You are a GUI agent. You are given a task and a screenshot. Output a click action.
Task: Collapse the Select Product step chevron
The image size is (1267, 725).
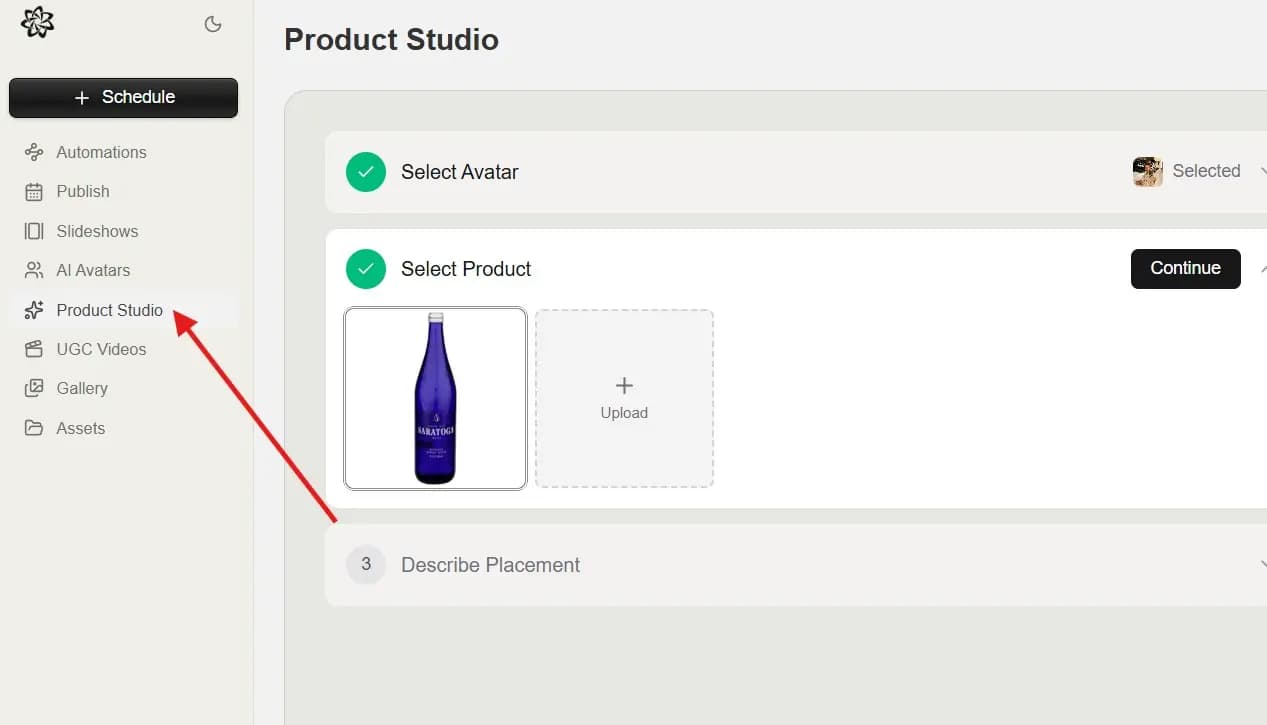(x=1261, y=268)
